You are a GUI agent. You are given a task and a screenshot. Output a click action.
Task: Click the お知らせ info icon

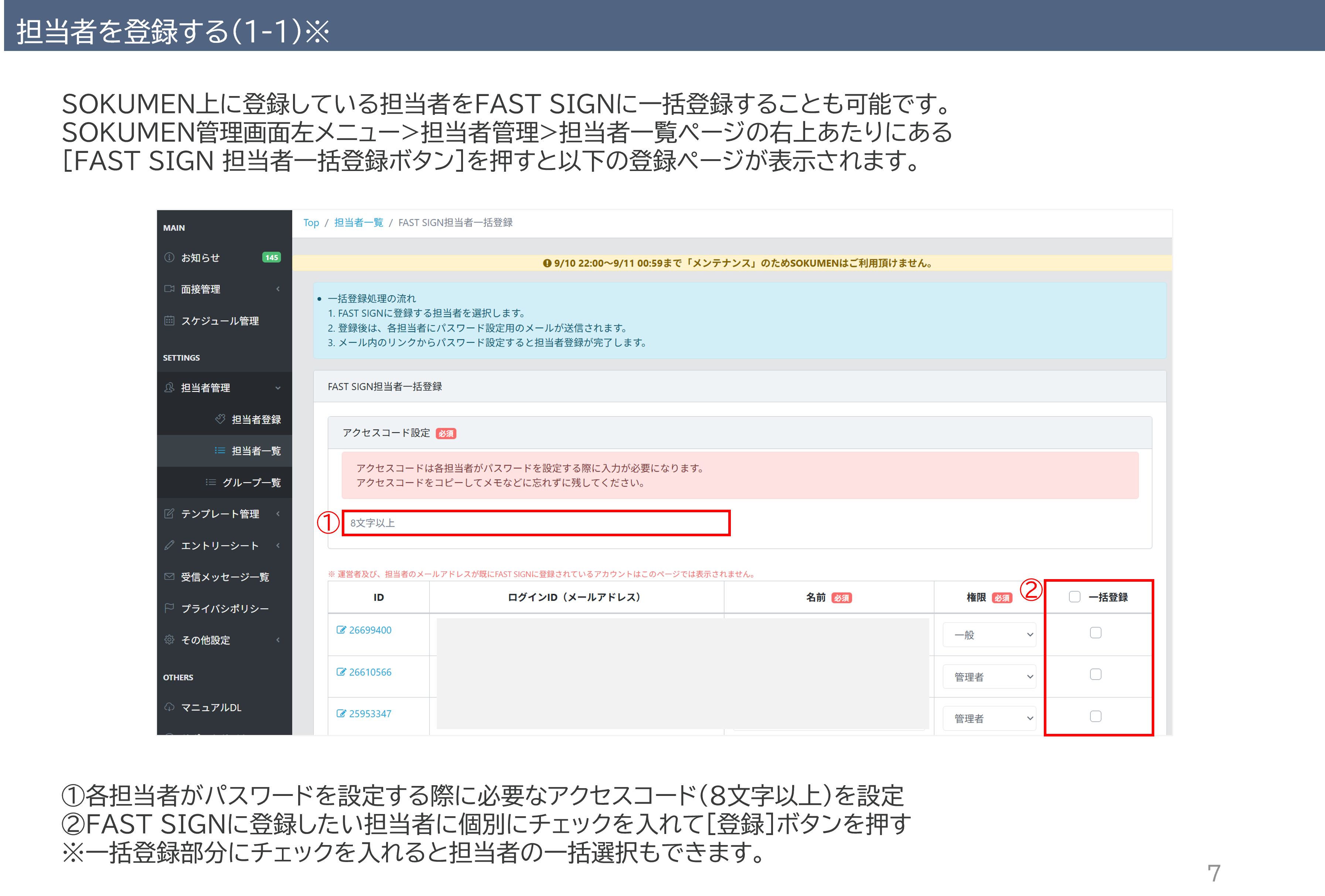169,258
